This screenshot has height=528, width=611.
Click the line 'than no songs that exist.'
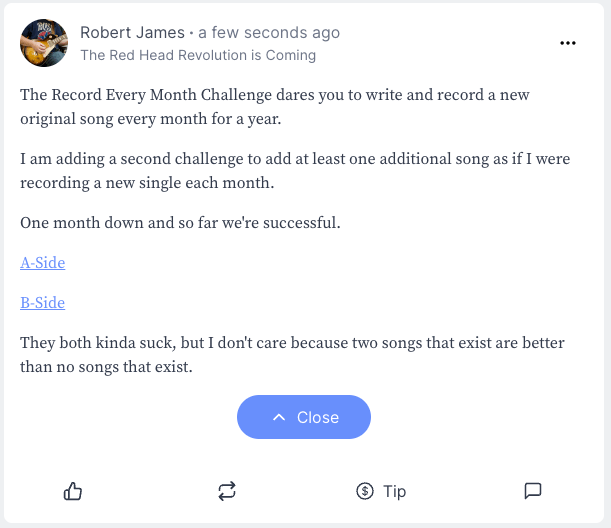106,367
